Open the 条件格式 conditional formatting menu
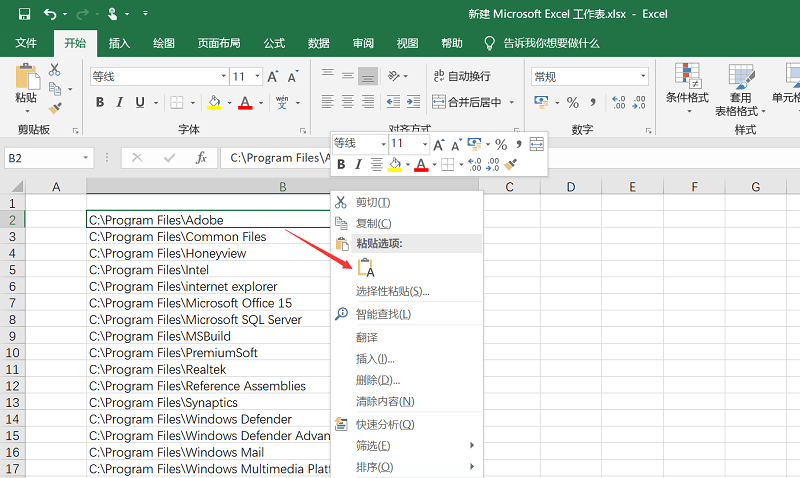Image resolution: width=800 pixels, height=478 pixels. click(x=687, y=89)
